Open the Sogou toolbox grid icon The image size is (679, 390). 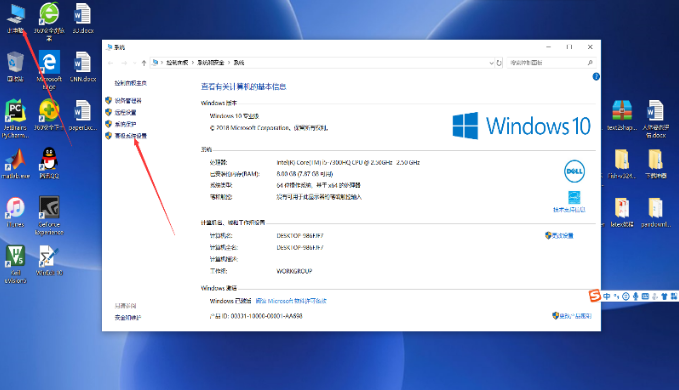point(674,296)
